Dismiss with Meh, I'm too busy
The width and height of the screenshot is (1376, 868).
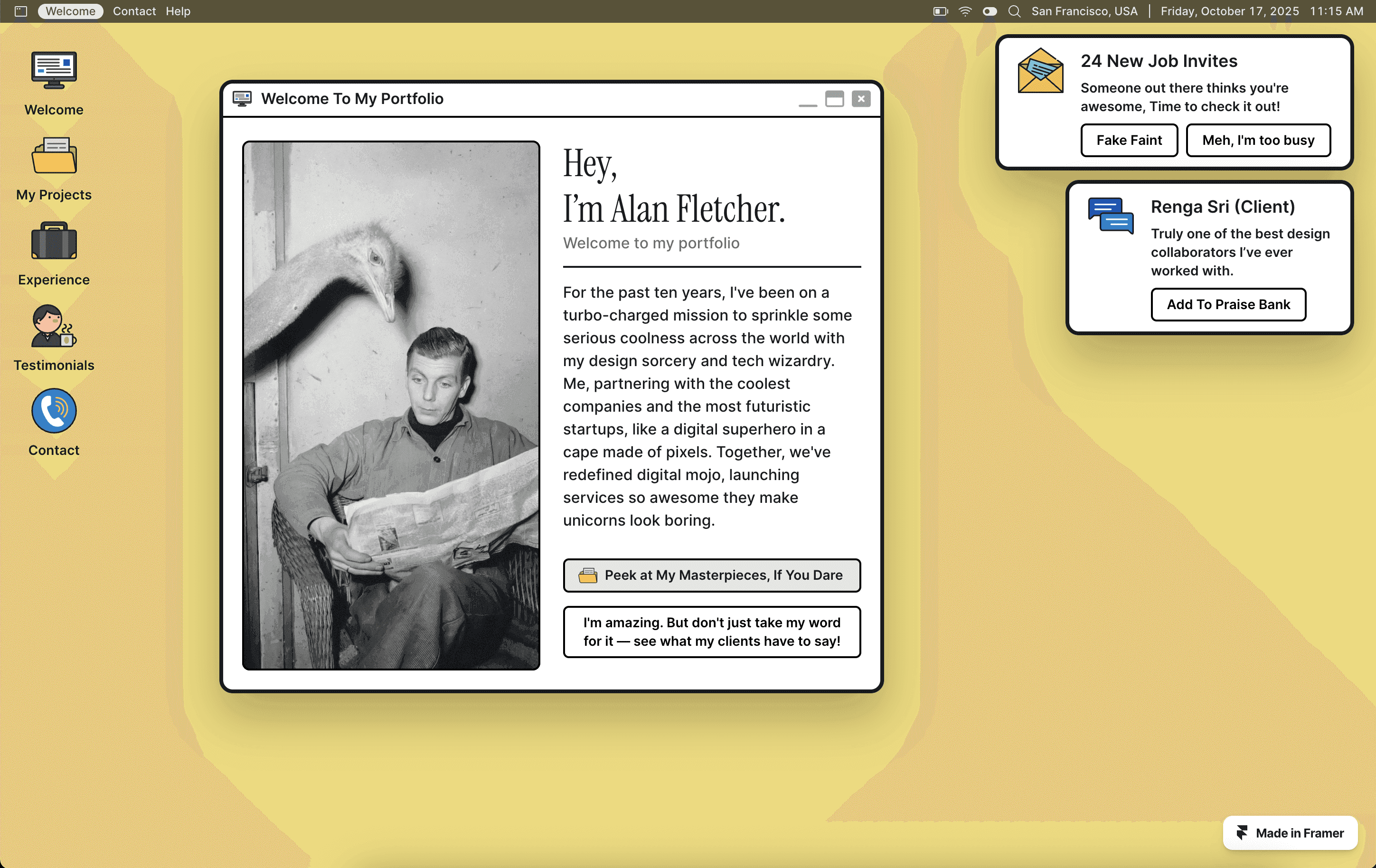[x=1258, y=140]
